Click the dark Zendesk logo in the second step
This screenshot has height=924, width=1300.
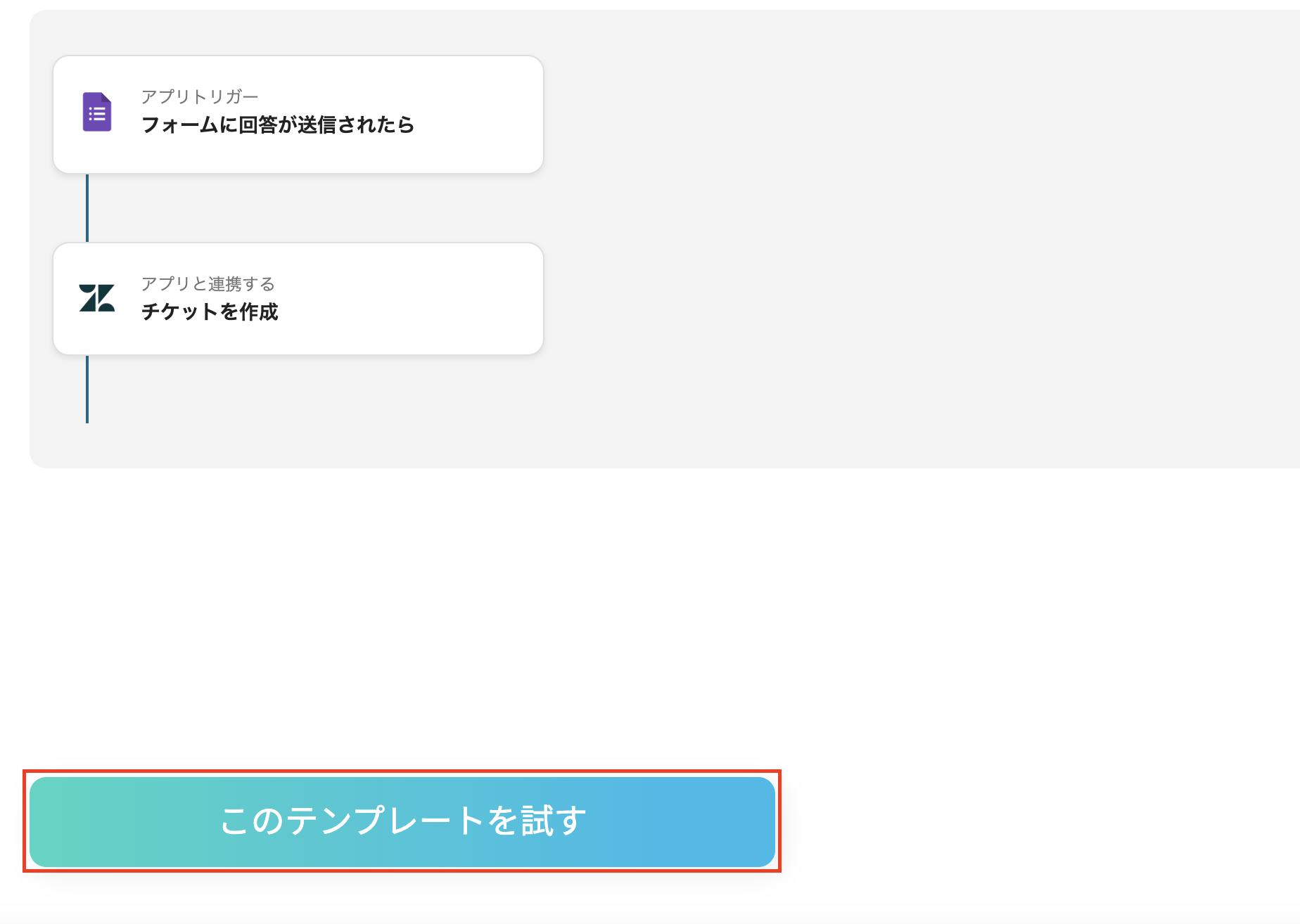click(97, 297)
